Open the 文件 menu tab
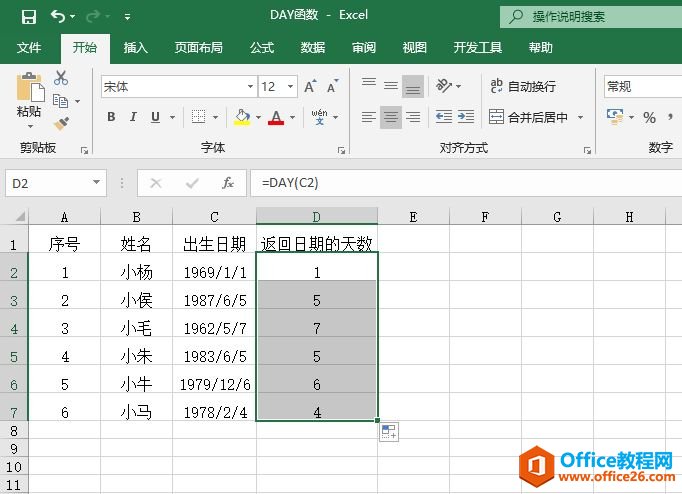 [x=30, y=47]
